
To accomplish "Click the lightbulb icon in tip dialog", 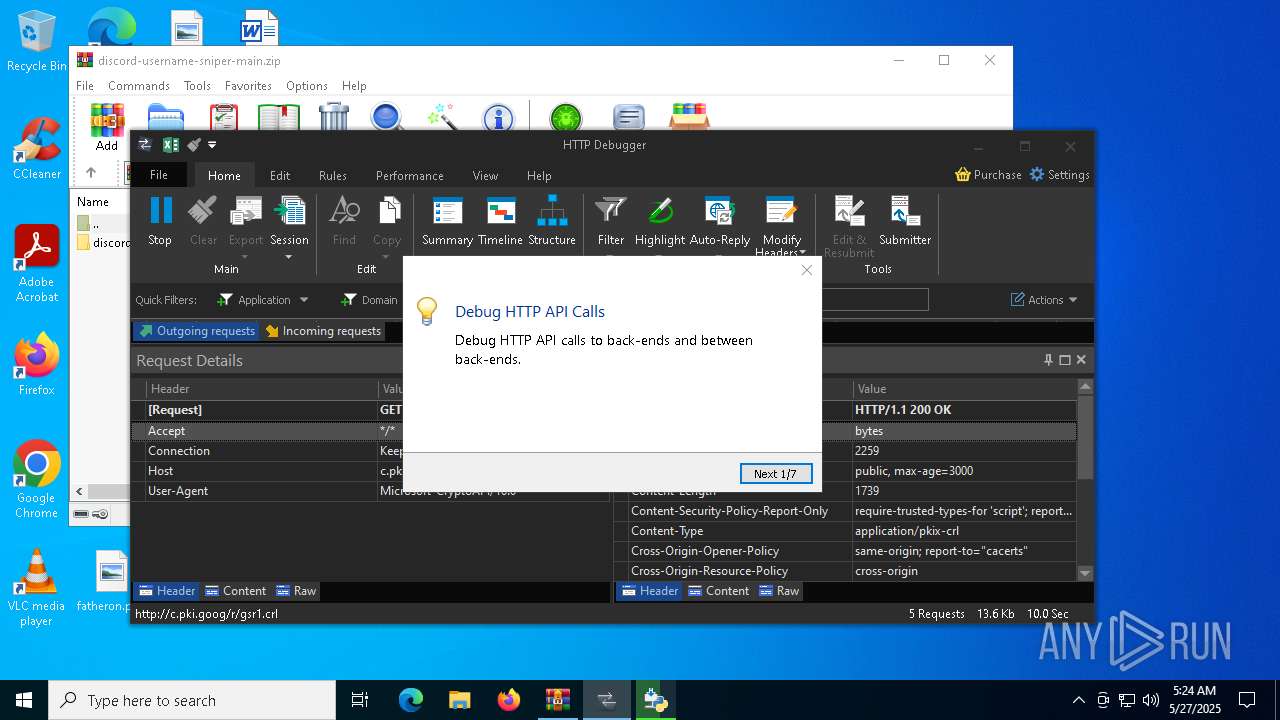I will coord(427,311).
